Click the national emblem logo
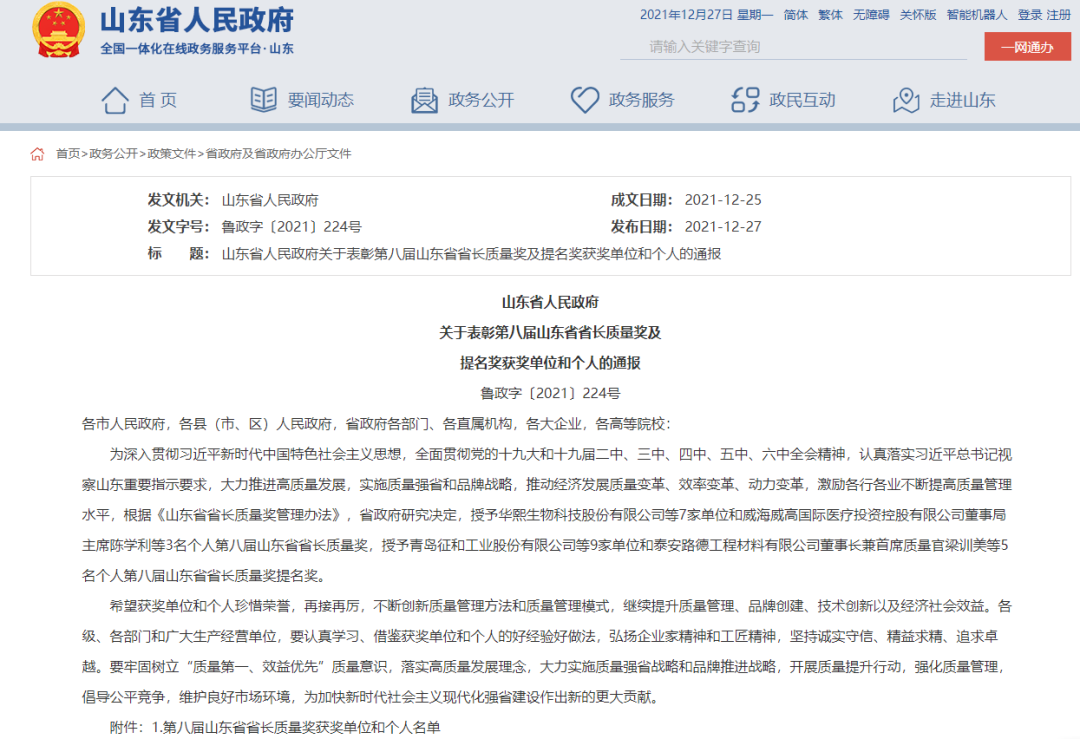The width and height of the screenshot is (1080, 739). (59, 32)
